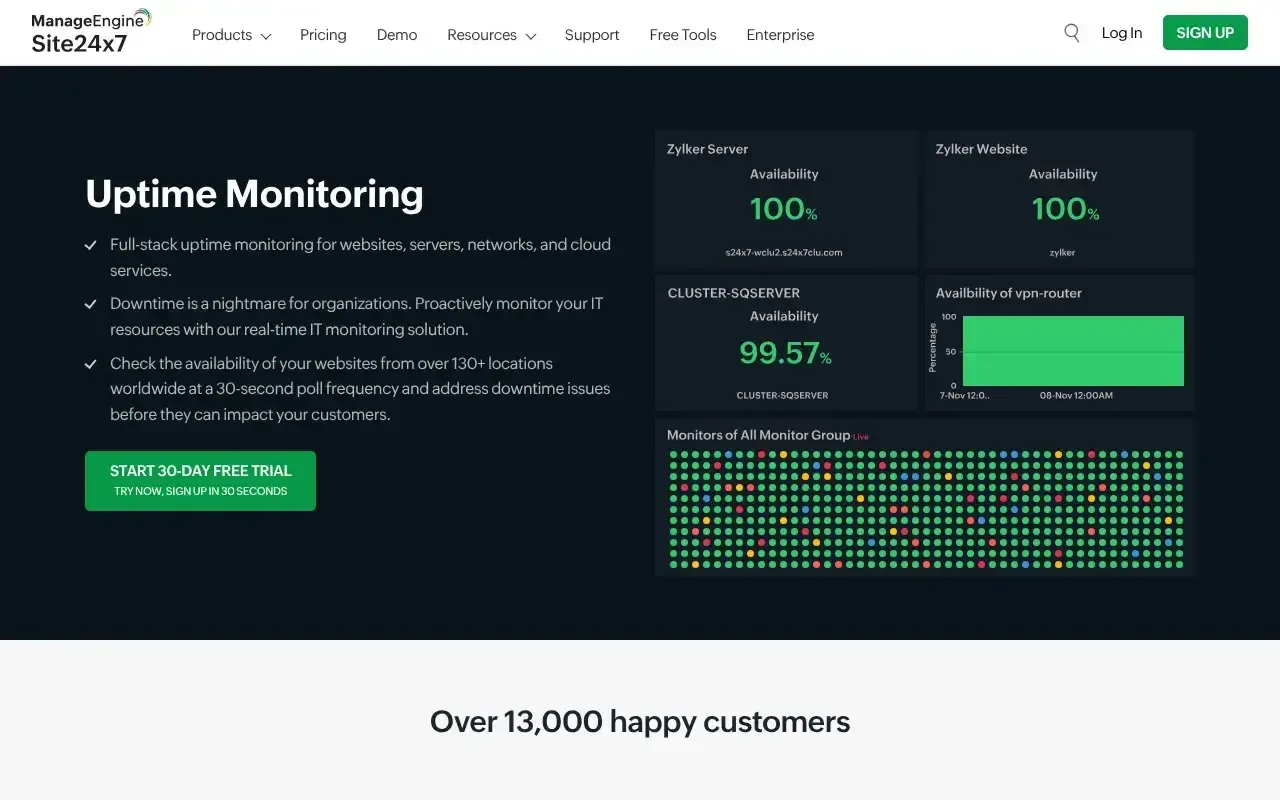This screenshot has height=800, width=1280.
Task: Click the chevron arrow next to Products
Action: tap(266, 36)
